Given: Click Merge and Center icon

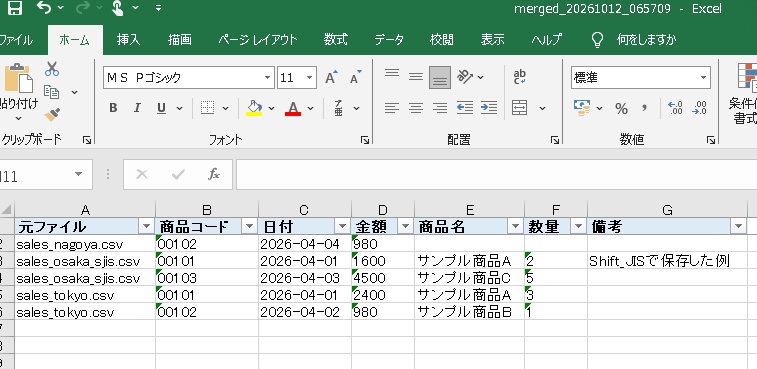Looking at the screenshot, I should pyautogui.click(x=520, y=108).
